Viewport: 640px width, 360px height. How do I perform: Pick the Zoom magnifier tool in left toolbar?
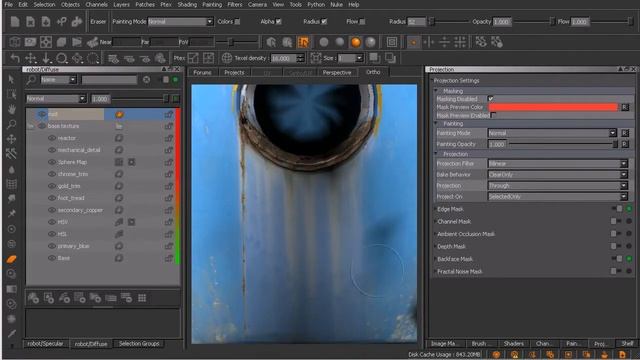11,124
